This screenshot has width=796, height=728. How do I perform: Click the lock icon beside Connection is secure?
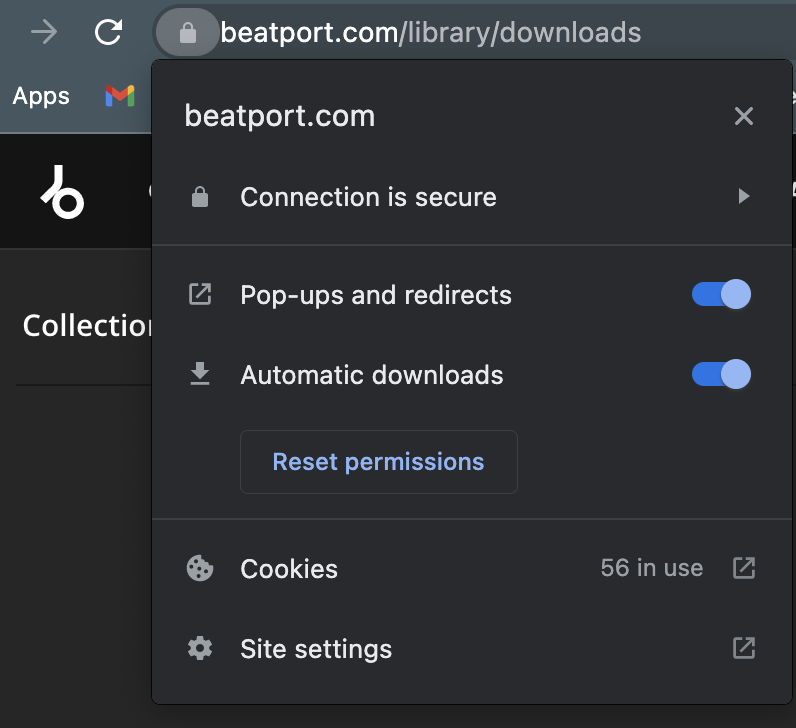[x=200, y=197]
